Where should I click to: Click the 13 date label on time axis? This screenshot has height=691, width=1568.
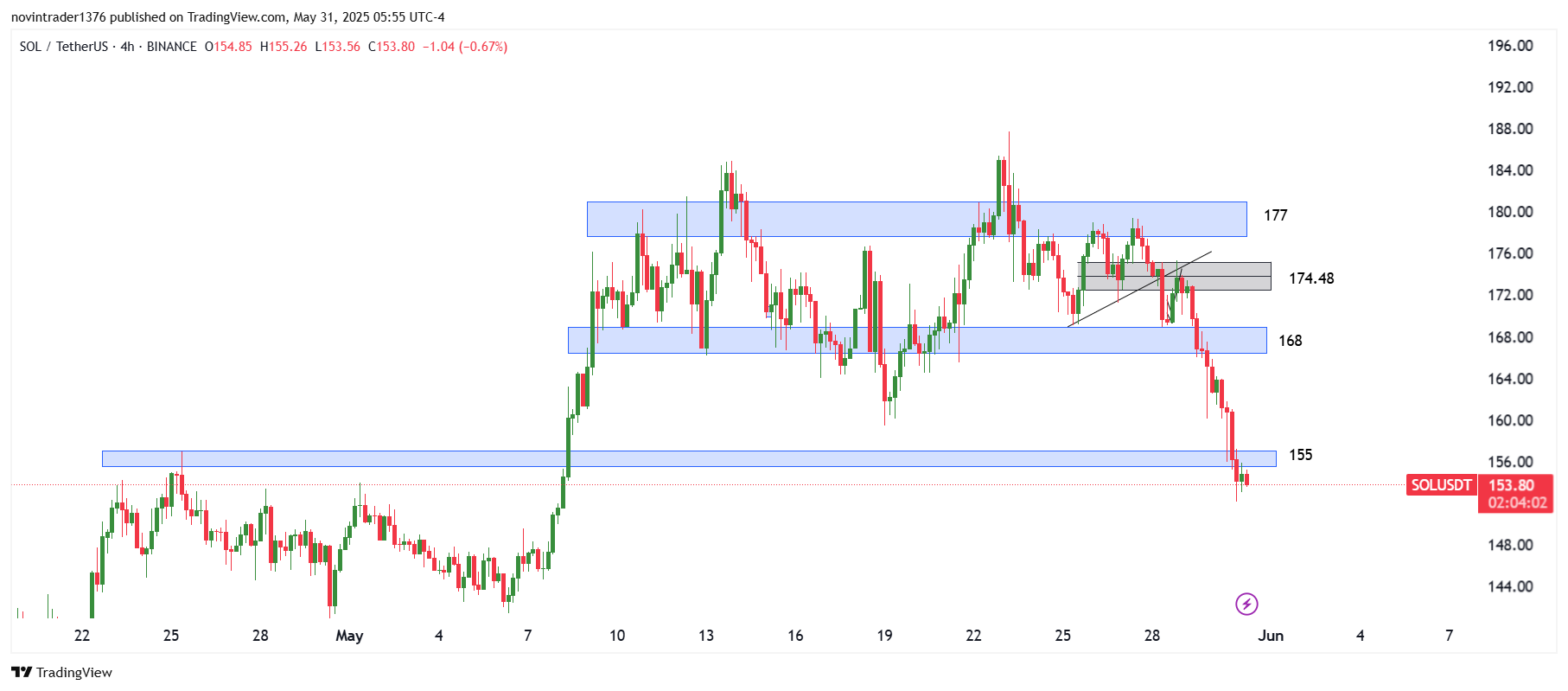tap(706, 636)
